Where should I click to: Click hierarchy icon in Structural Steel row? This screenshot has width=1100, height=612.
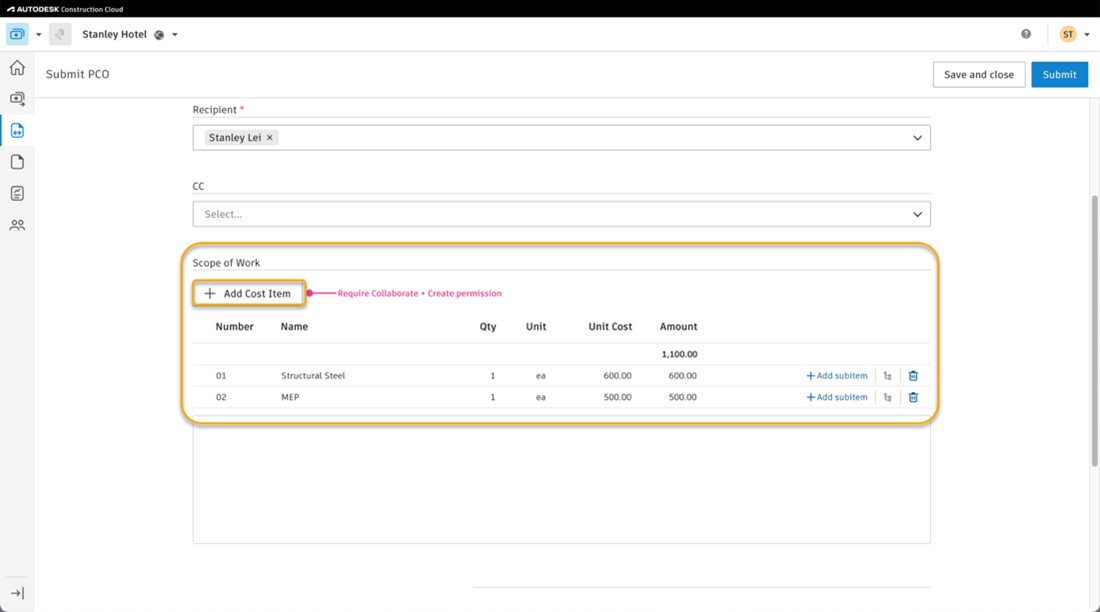pos(887,376)
